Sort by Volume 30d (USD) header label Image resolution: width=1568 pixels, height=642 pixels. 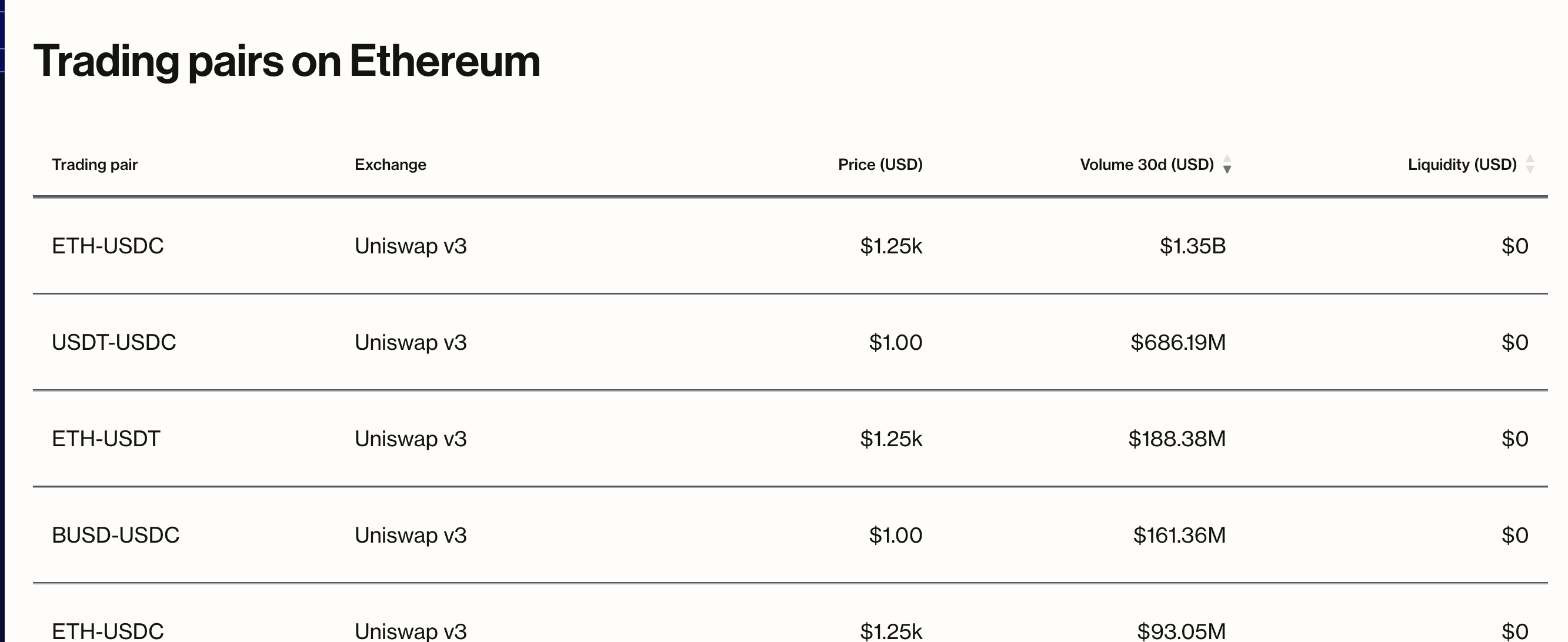point(1146,164)
